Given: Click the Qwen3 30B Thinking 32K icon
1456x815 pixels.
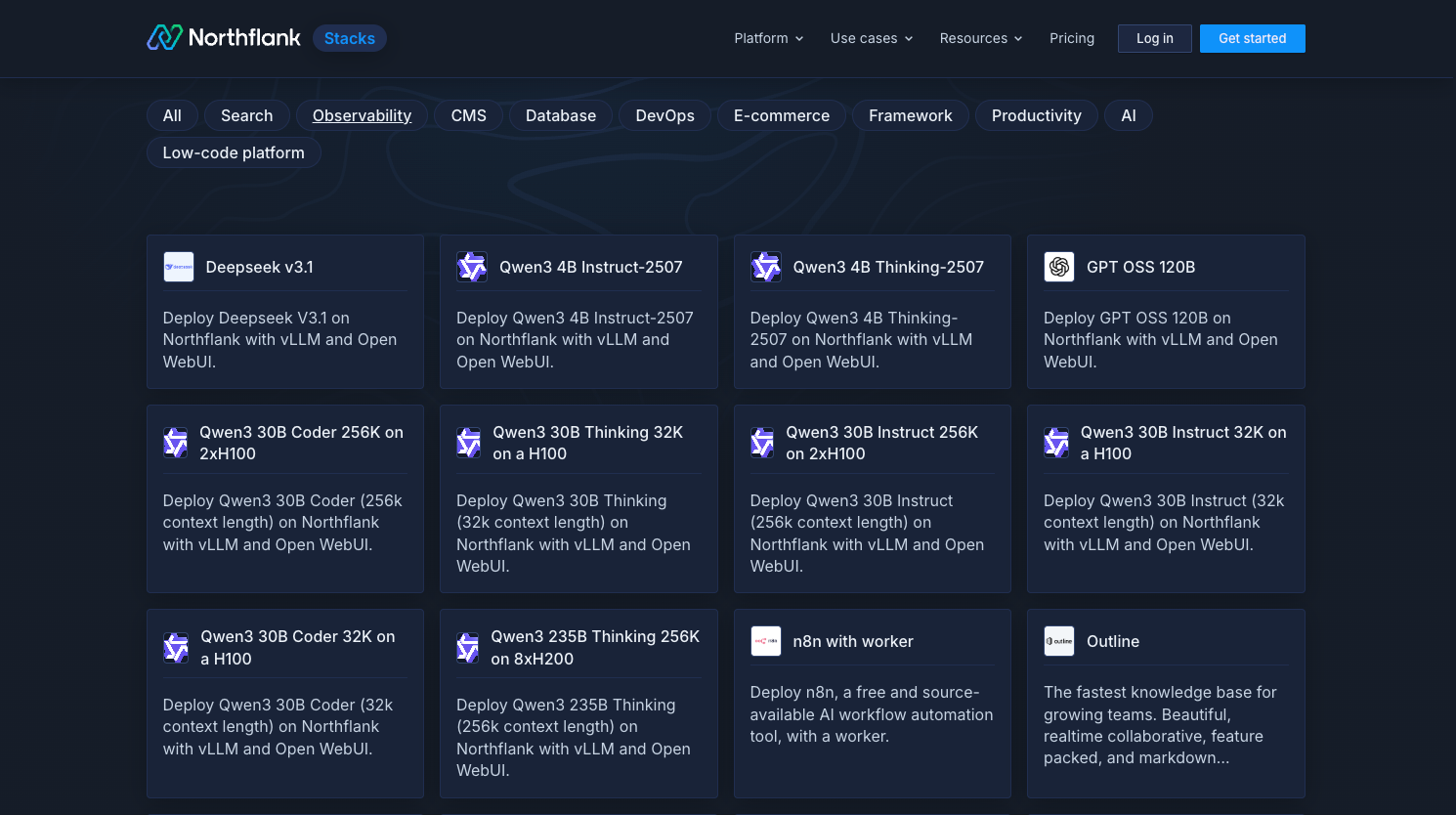Looking at the screenshot, I should (x=469, y=443).
